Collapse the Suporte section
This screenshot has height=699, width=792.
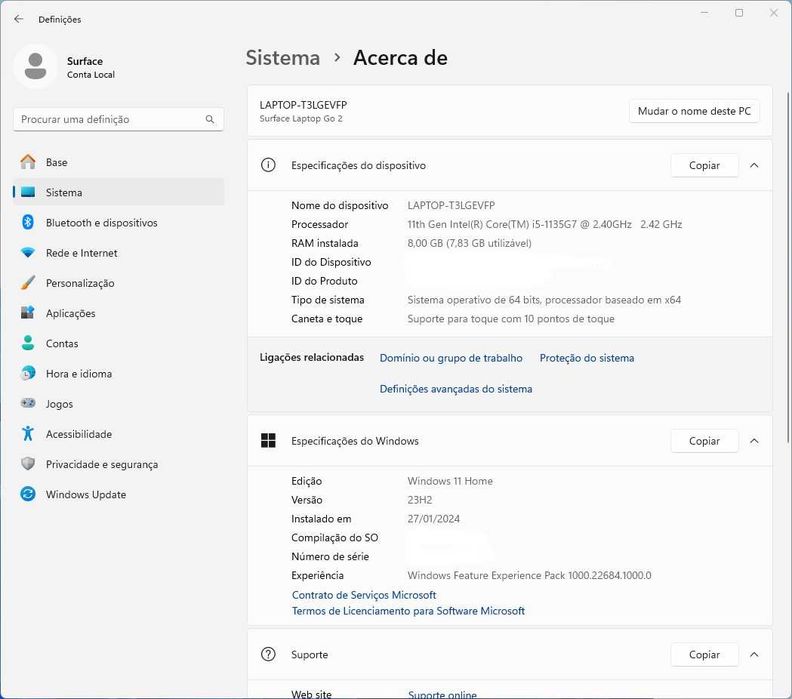[x=754, y=655]
